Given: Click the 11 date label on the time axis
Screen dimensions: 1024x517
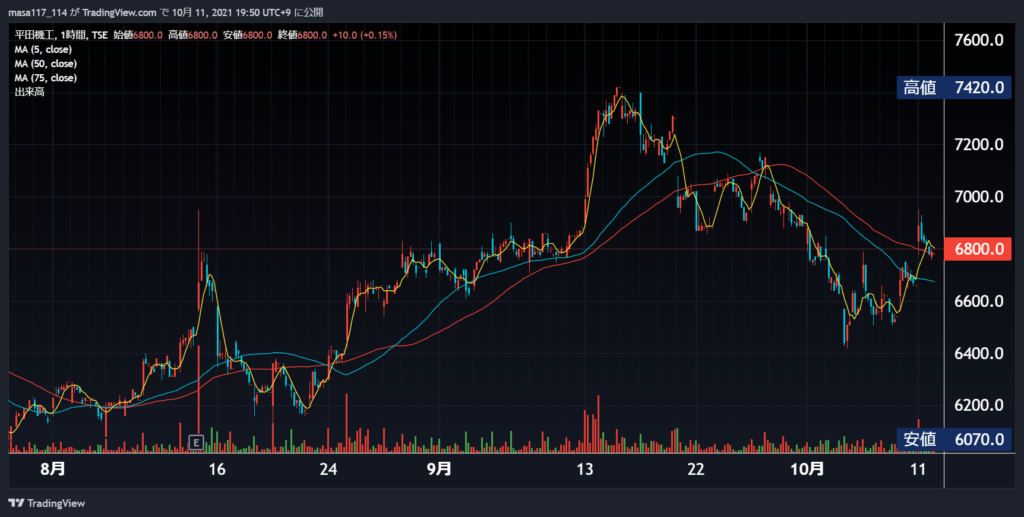Looking at the screenshot, I should (x=918, y=469).
